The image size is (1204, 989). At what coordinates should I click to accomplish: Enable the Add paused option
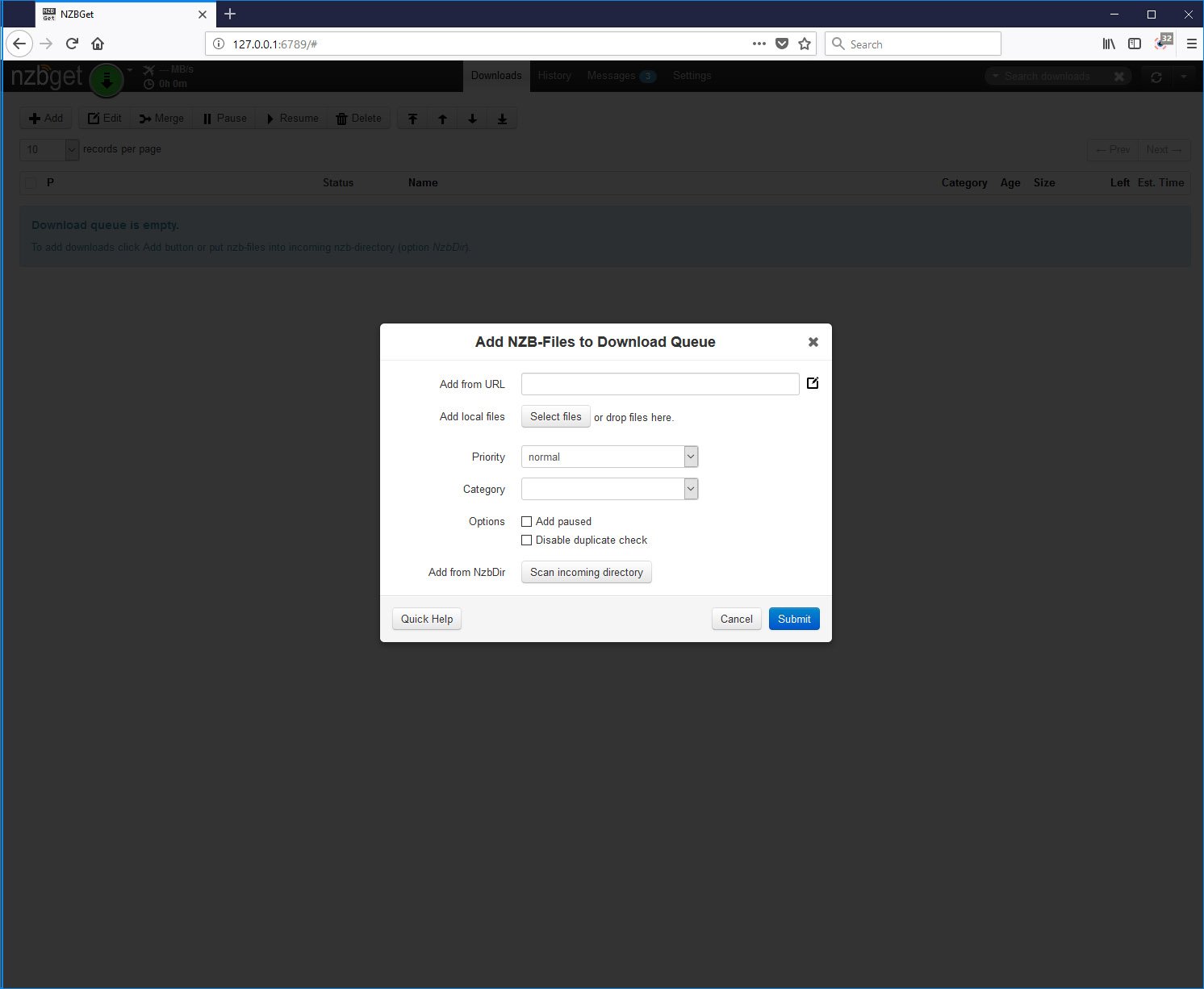(527, 522)
